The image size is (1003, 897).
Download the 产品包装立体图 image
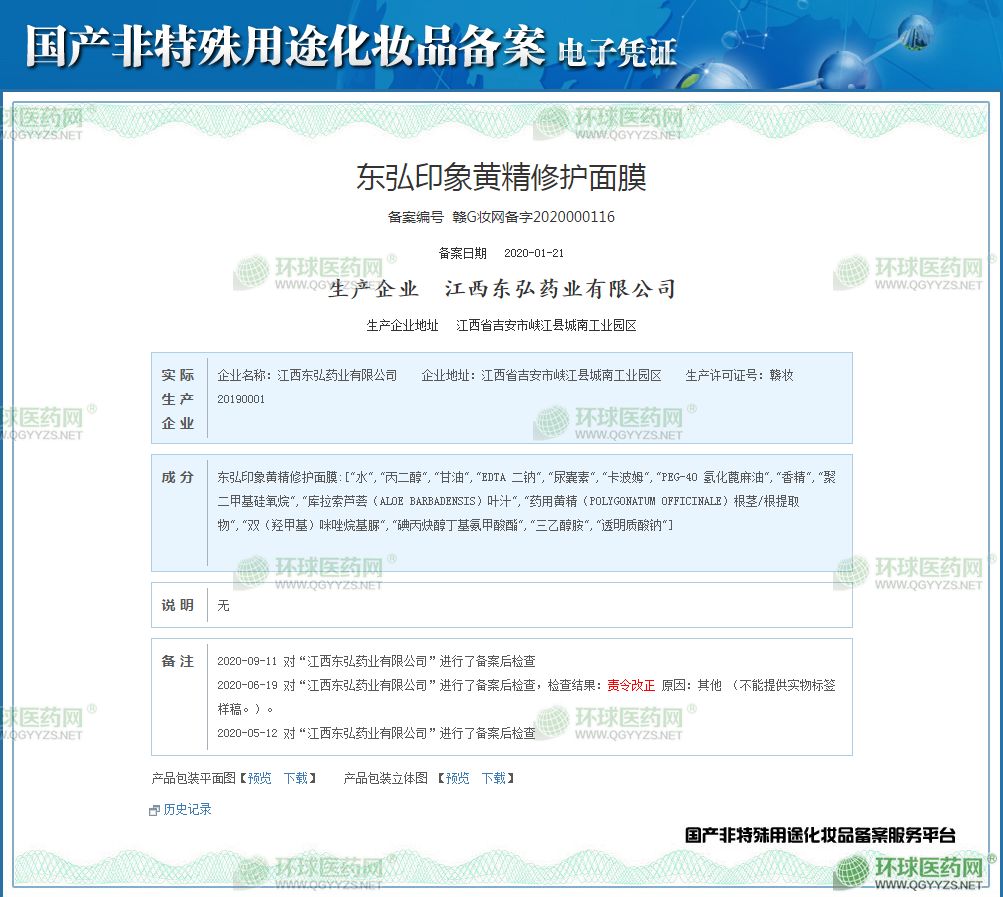[493, 778]
